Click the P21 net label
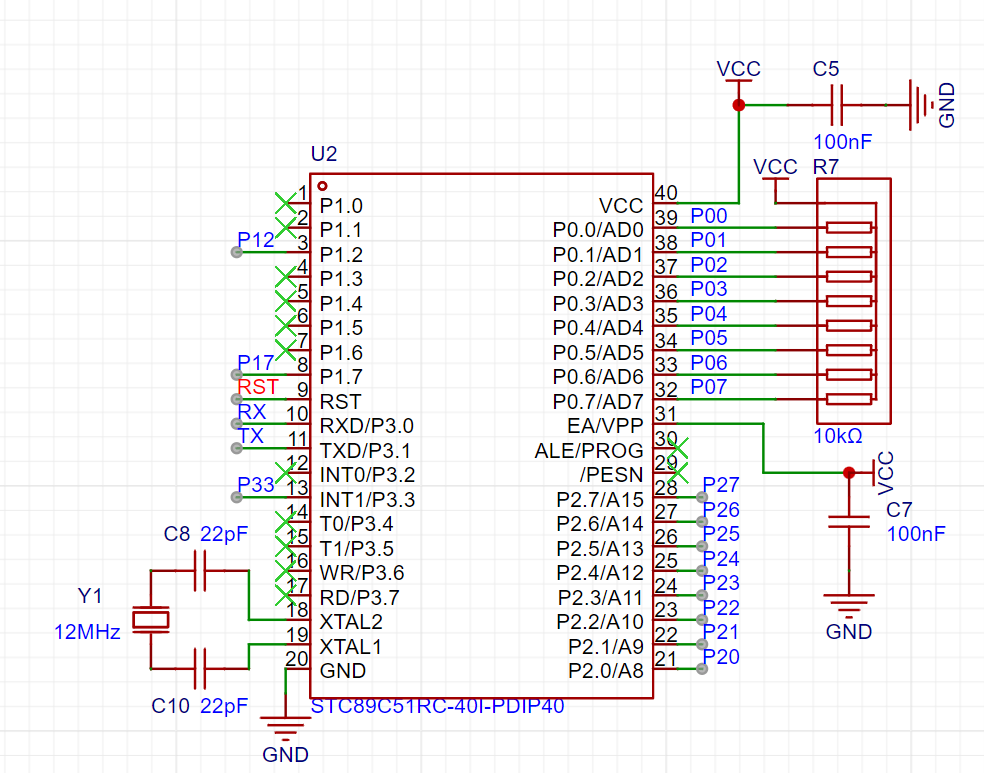Viewport: 984px width, 773px height. coord(720,632)
